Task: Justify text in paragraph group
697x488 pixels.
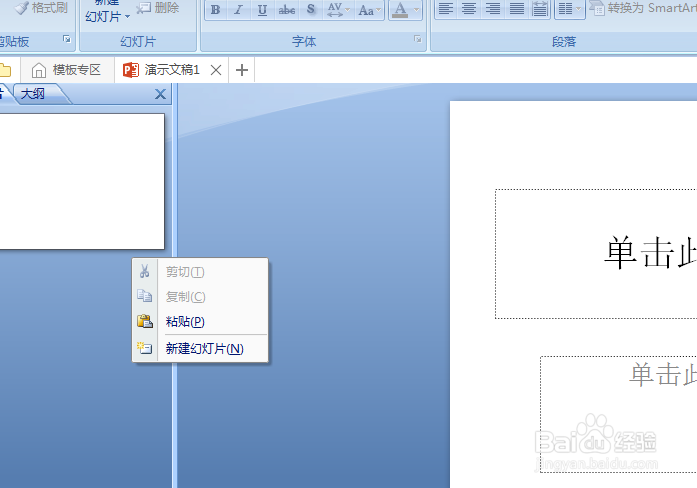Action: tap(516, 8)
